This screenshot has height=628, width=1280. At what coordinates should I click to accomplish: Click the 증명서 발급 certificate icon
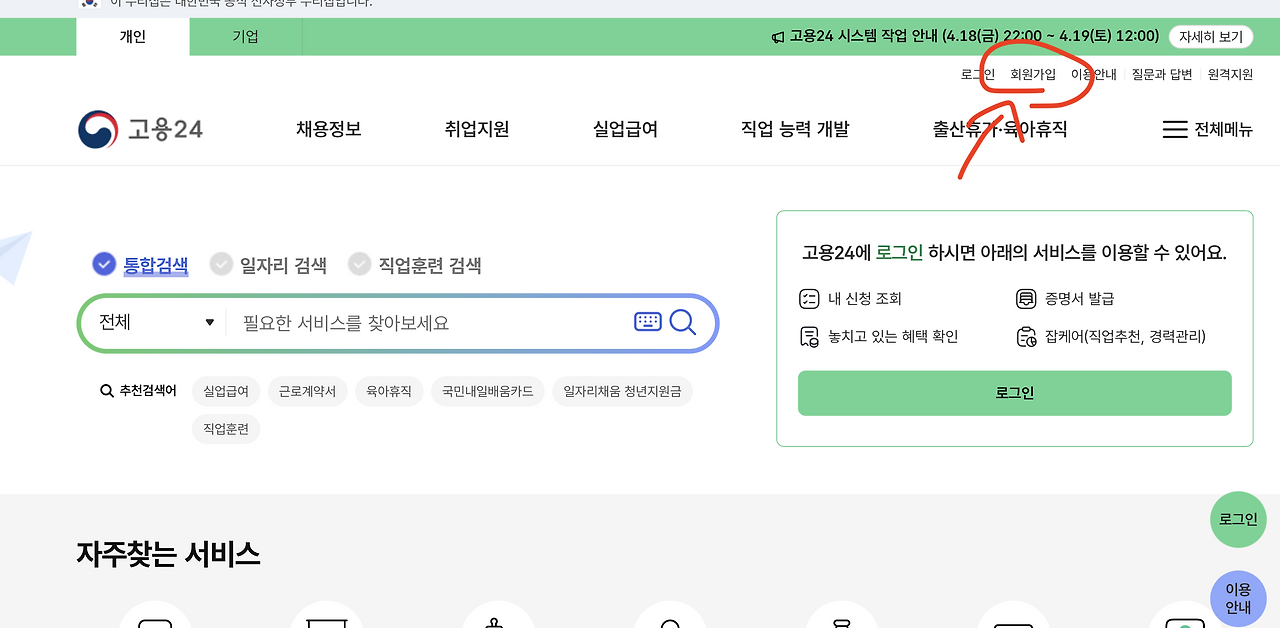coord(1026,299)
